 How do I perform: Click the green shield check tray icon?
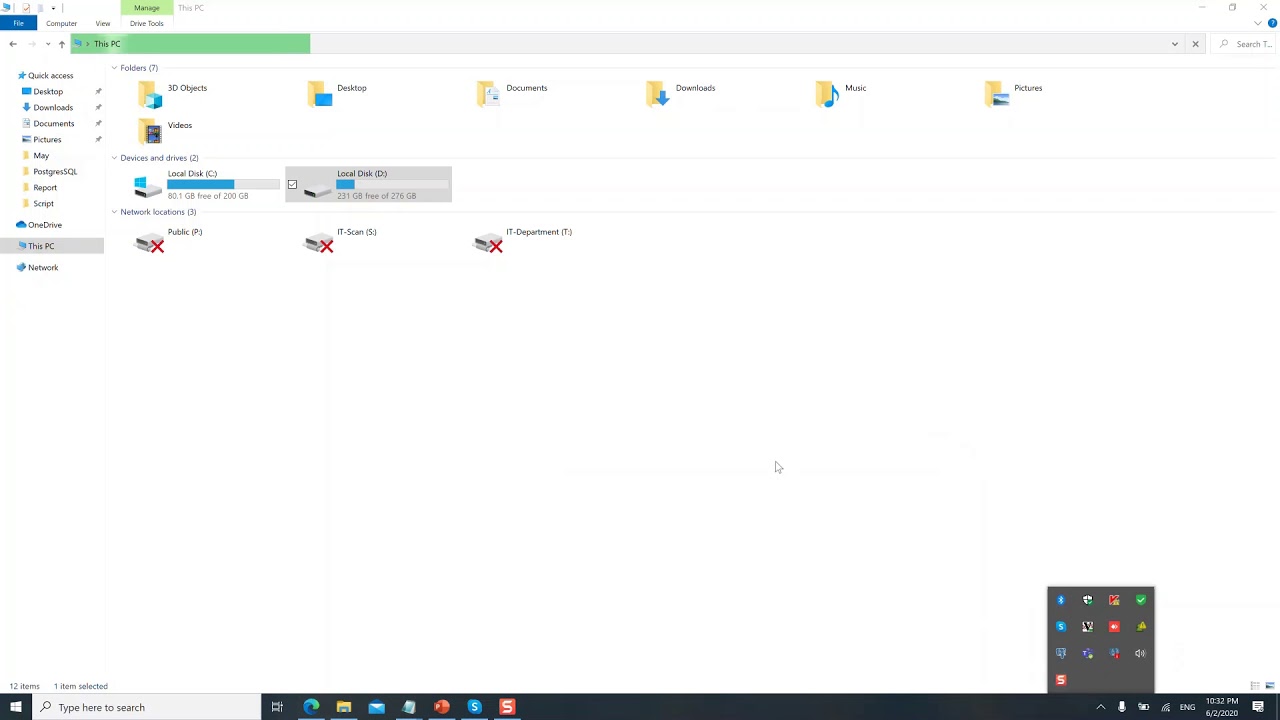tap(1141, 600)
